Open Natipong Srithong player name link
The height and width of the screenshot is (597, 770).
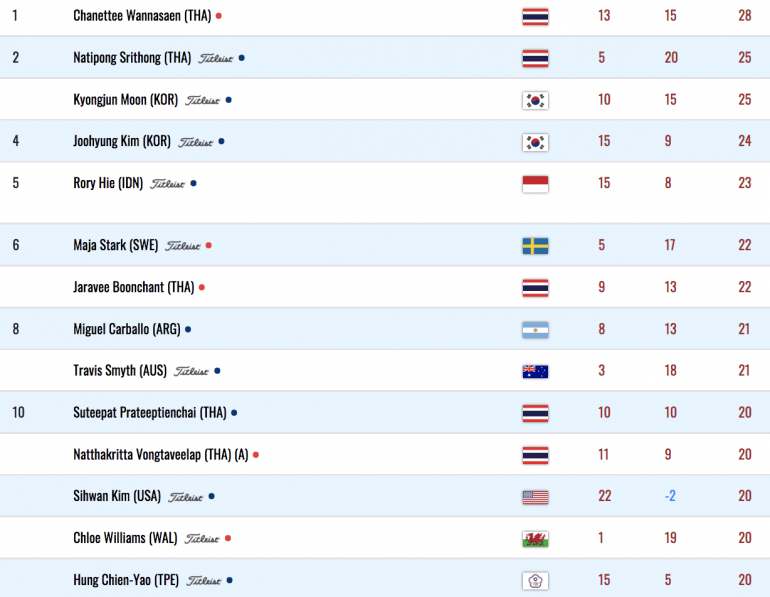pos(132,58)
